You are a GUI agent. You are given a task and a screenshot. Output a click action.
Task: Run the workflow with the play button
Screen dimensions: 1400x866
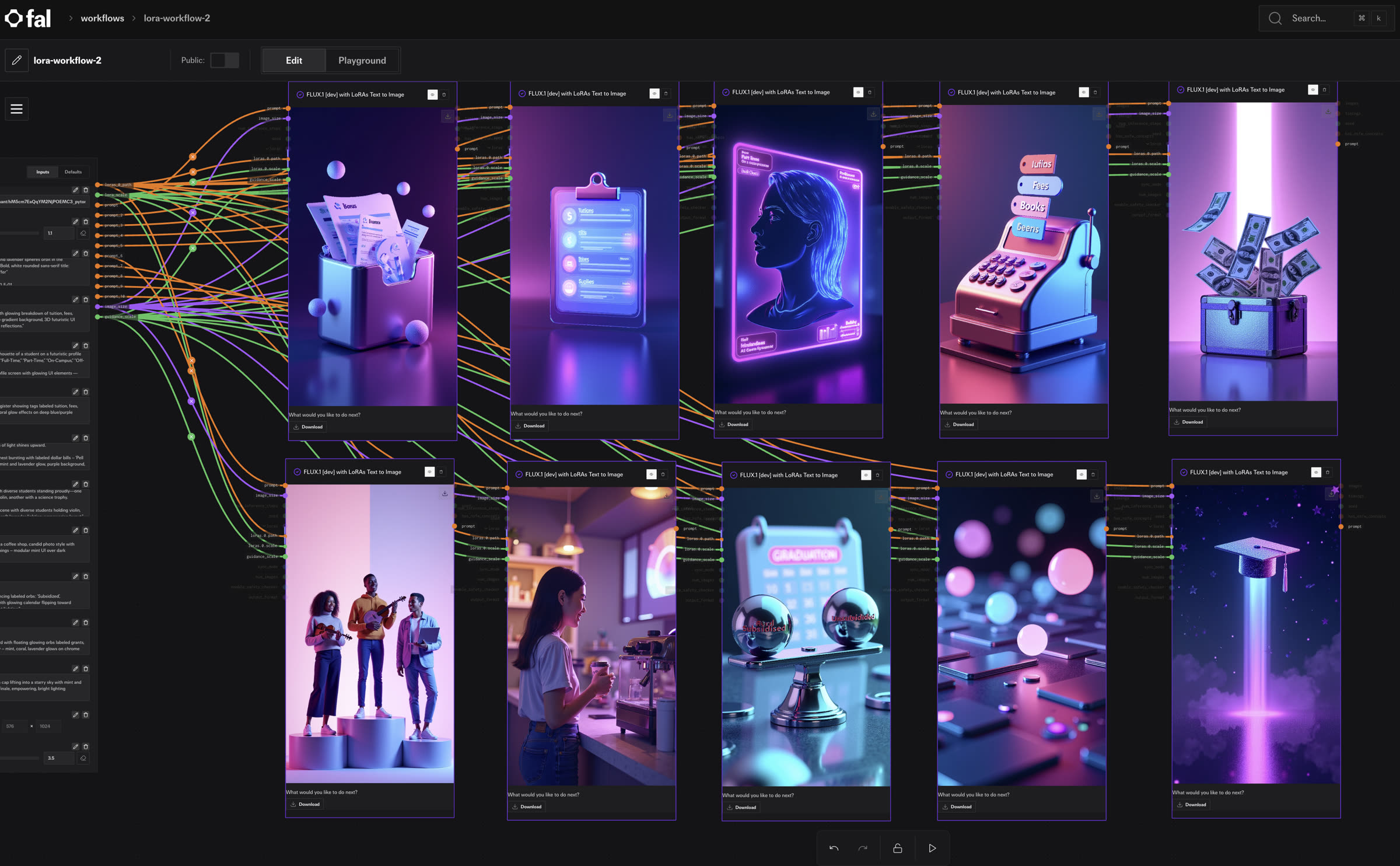932,848
